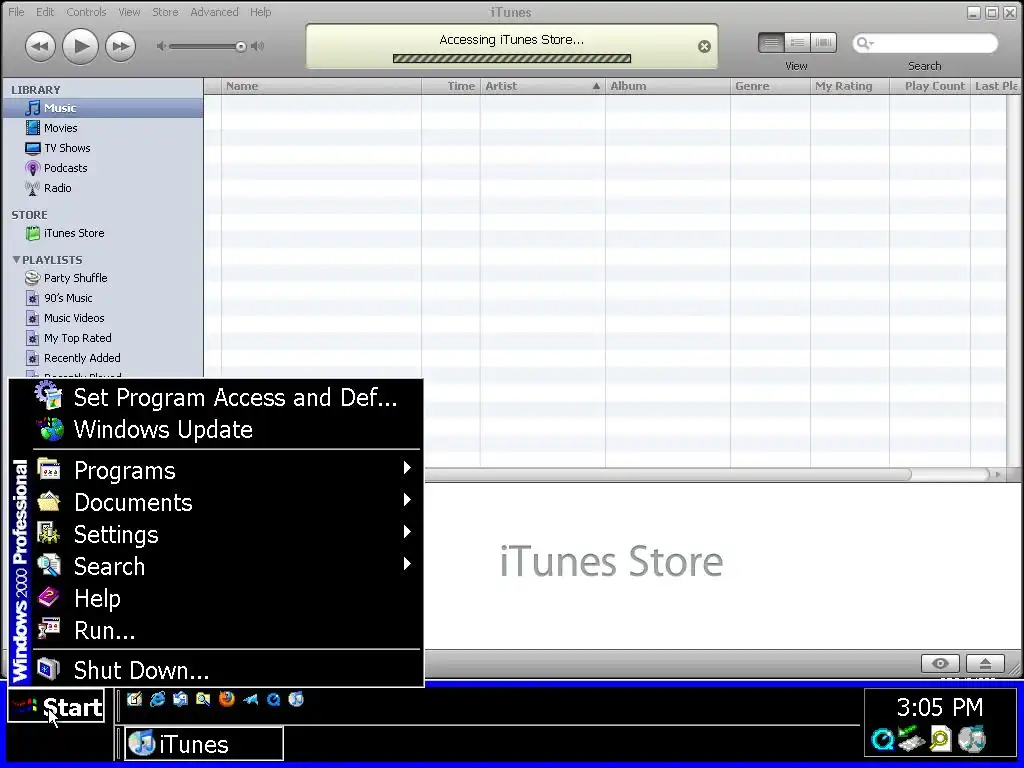Viewport: 1024px width, 768px height.
Task: Expand the Documents submenu
Action: pyautogui.click(x=228, y=502)
